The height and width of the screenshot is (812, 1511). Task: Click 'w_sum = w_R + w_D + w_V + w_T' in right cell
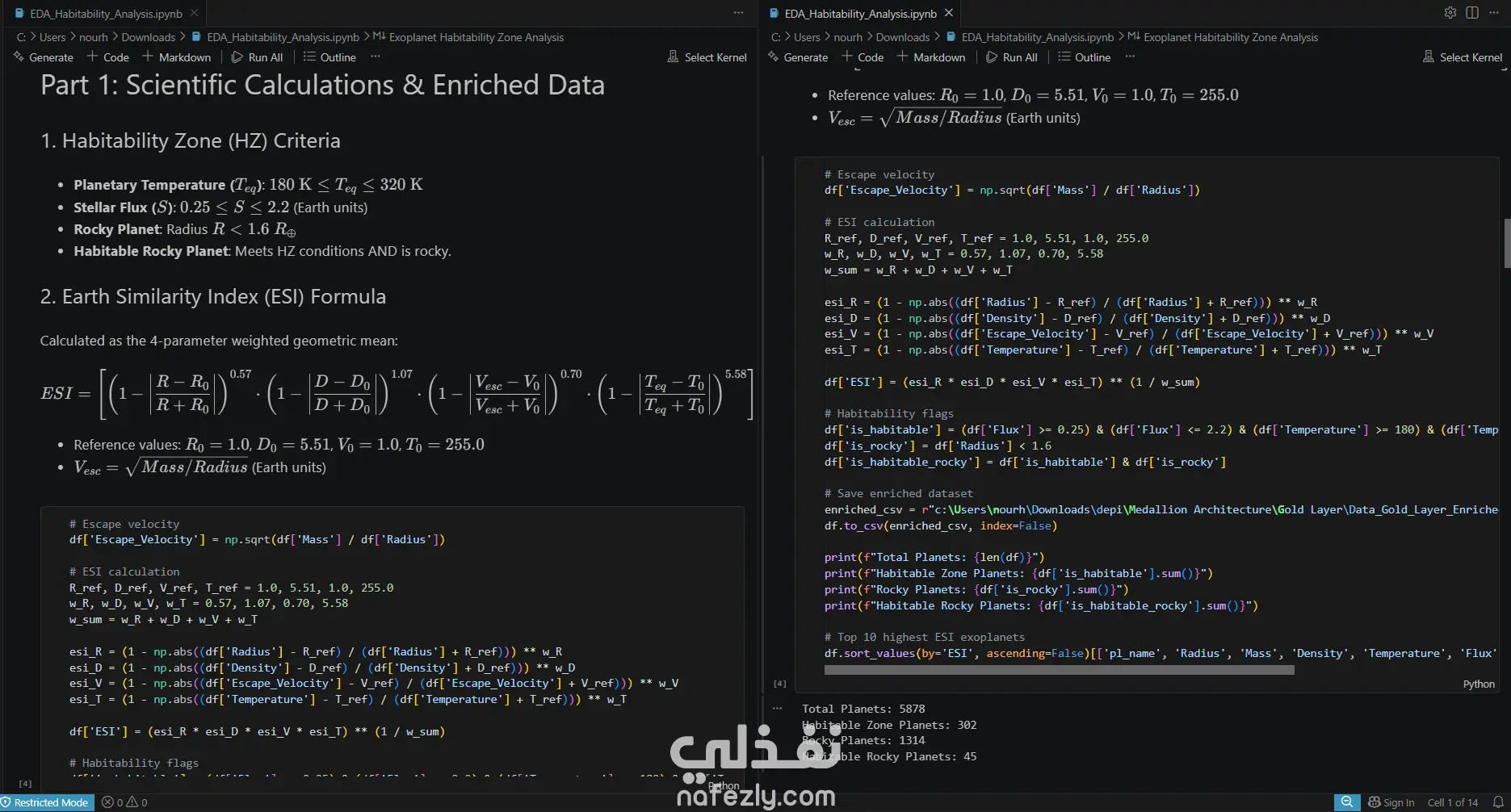918,270
